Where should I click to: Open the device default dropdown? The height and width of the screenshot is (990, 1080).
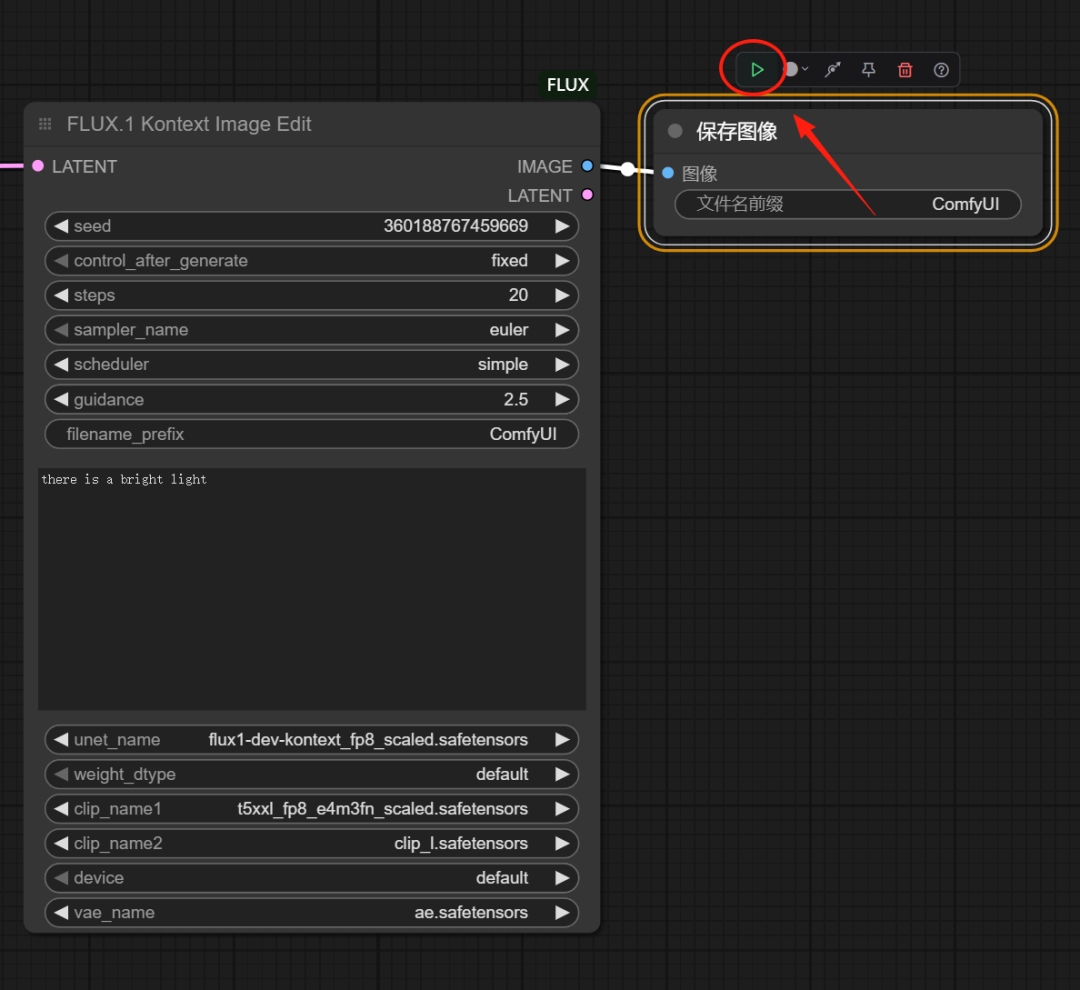pyautogui.click(x=311, y=878)
